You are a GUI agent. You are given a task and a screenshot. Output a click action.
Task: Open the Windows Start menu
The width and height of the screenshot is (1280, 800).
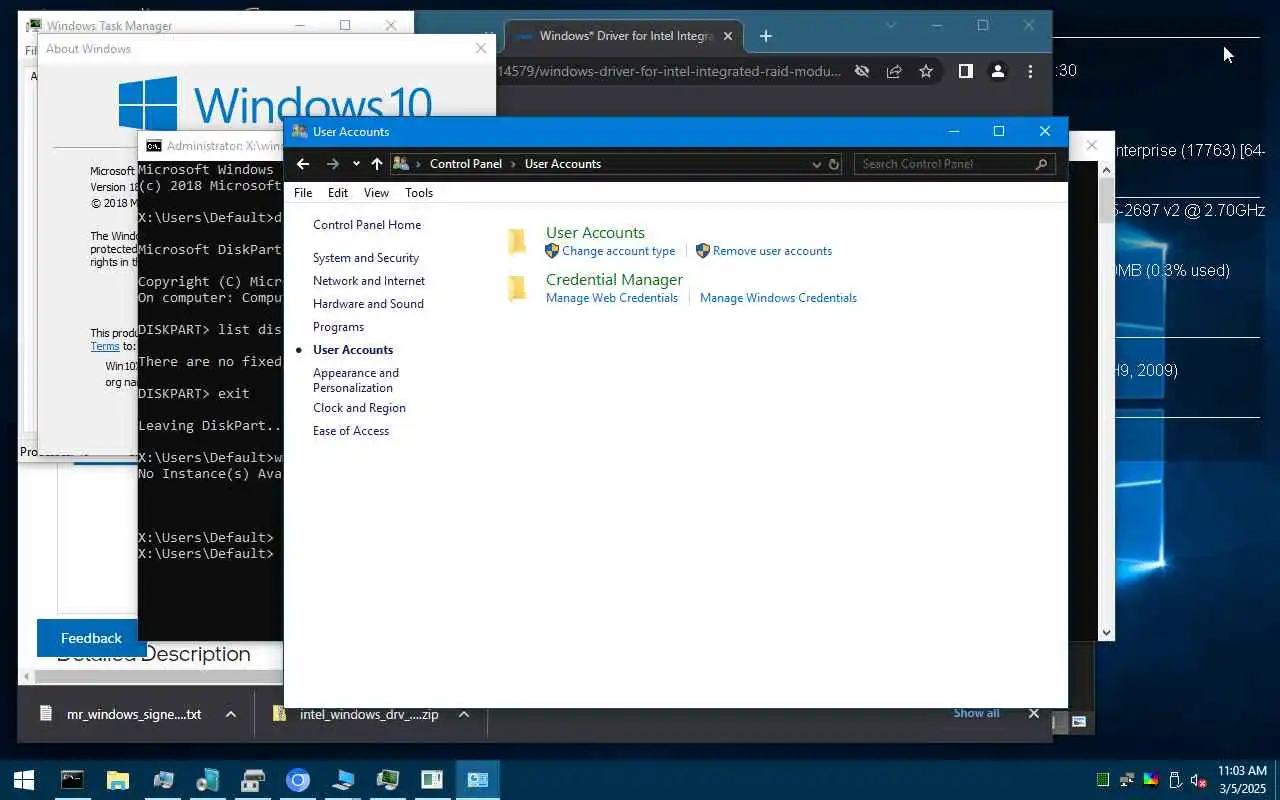24,780
